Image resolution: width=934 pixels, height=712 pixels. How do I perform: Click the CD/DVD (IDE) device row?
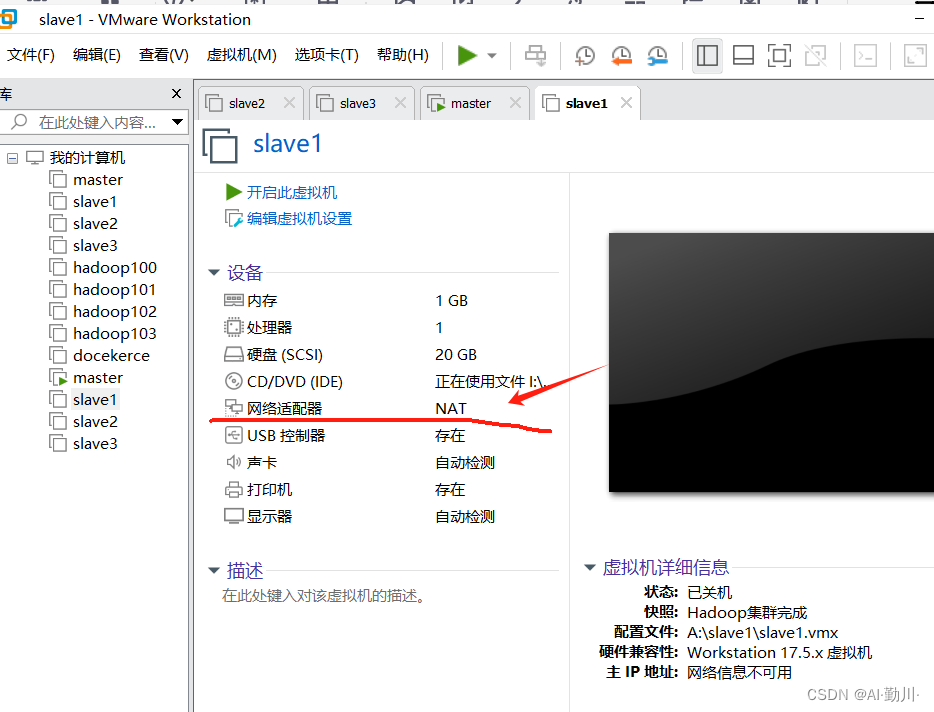(385, 381)
